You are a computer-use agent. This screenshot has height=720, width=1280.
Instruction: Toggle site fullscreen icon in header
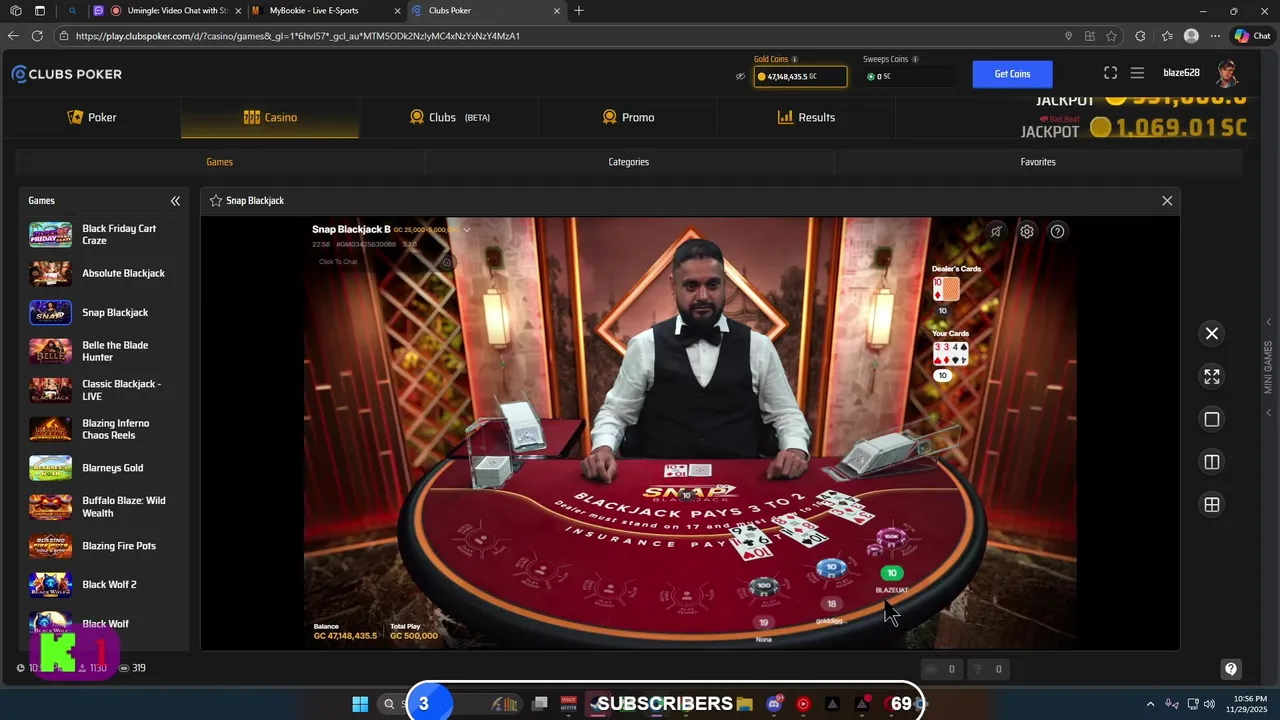(x=1110, y=73)
